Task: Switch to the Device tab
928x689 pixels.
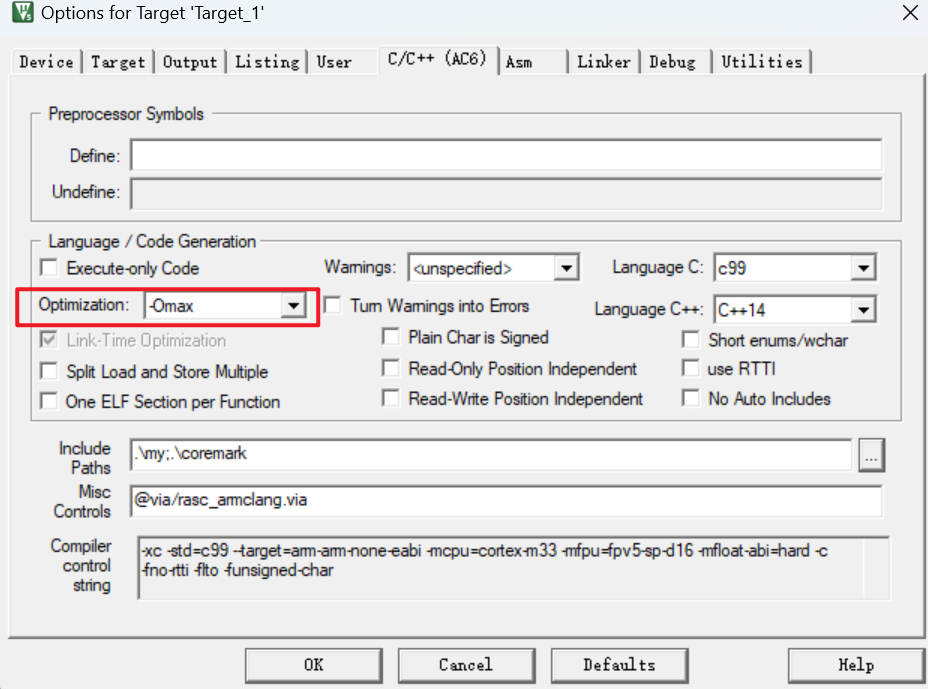Action: point(46,62)
